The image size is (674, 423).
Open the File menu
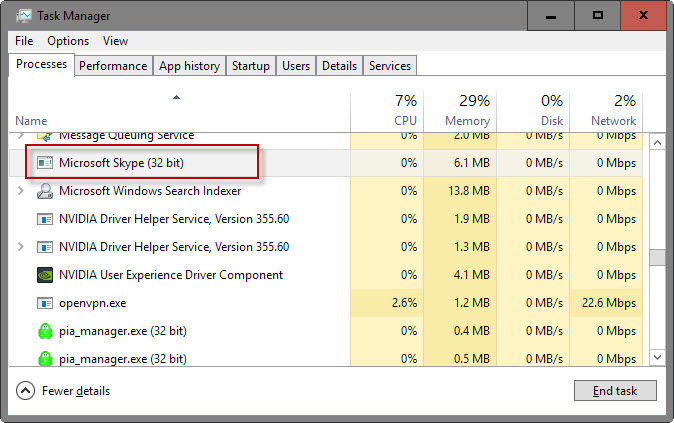(24, 41)
